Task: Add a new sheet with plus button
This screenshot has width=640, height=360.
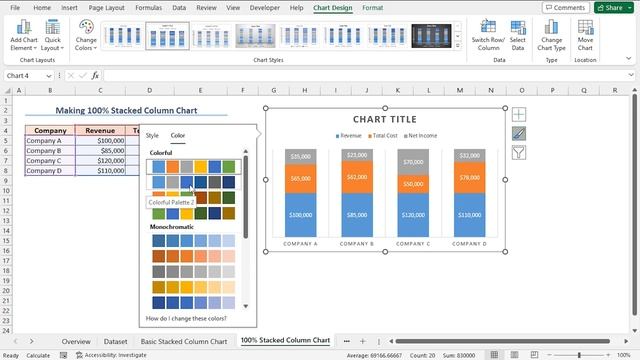Action: point(362,341)
